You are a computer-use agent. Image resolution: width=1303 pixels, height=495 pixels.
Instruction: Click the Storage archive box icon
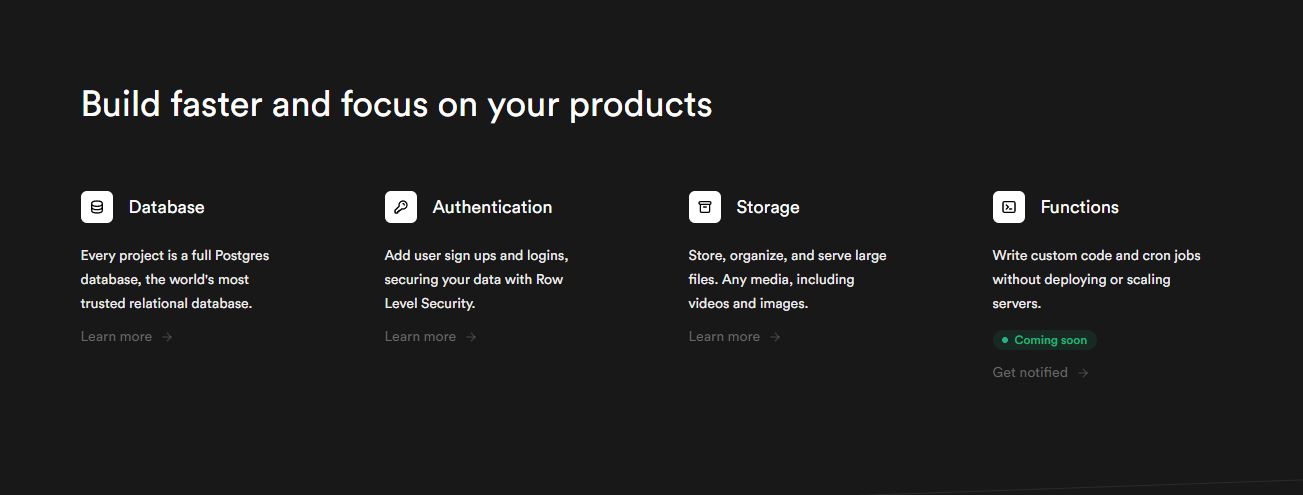point(705,207)
